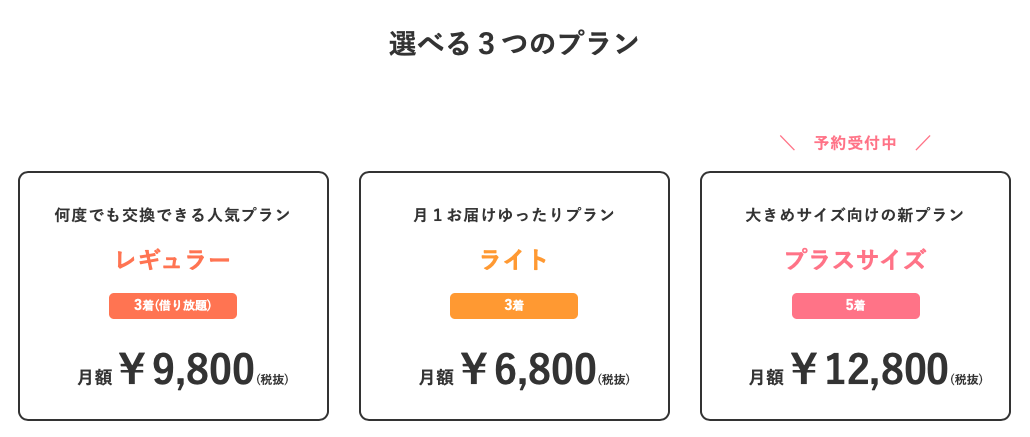Click 月額 label in ライト card
This screenshot has height=437, width=1030.
[437, 378]
